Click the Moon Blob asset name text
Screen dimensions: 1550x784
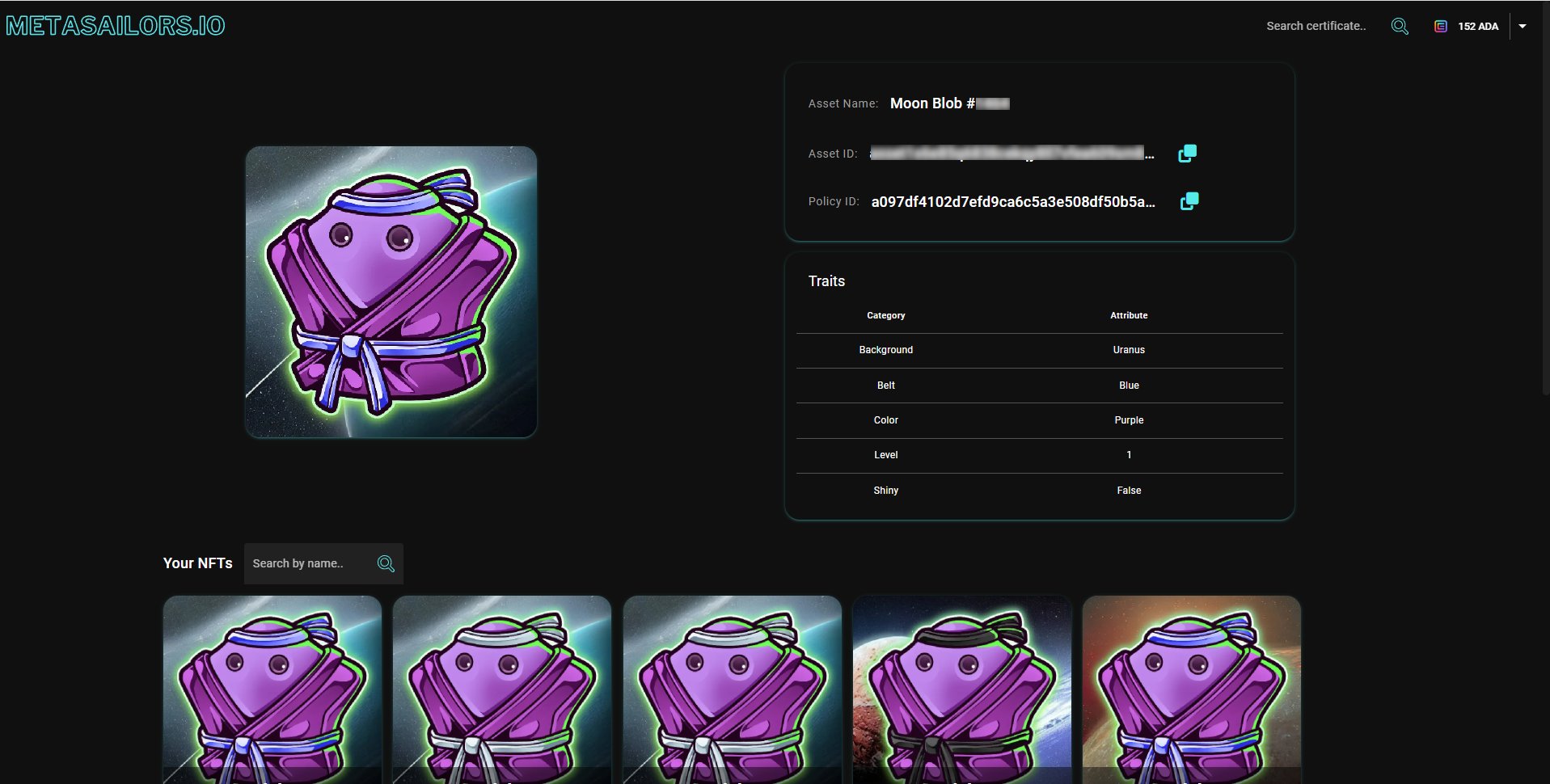[950, 103]
